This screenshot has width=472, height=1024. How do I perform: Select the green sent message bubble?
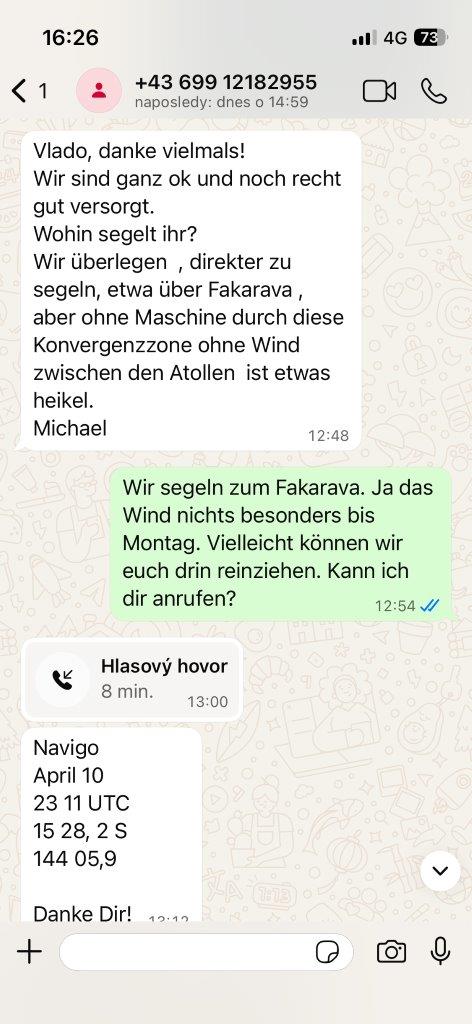[x=280, y=543]
